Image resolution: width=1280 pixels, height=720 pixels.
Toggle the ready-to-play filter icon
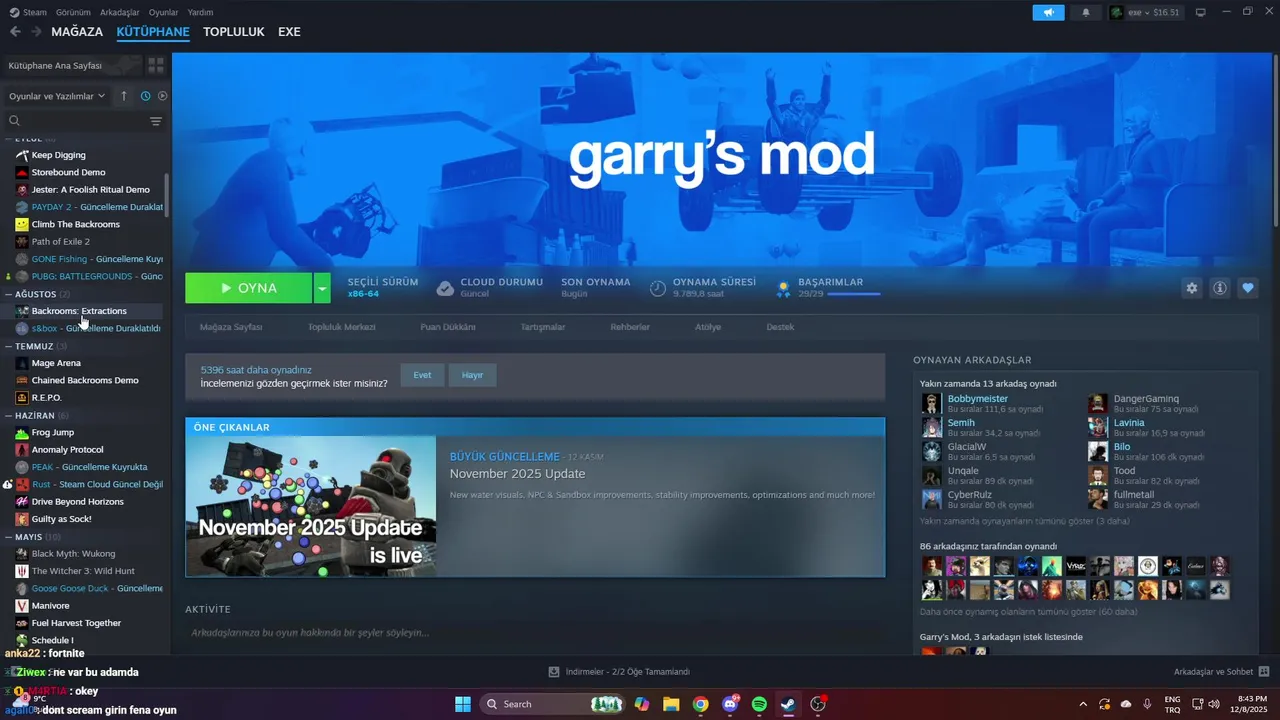[x=163, y=96]
